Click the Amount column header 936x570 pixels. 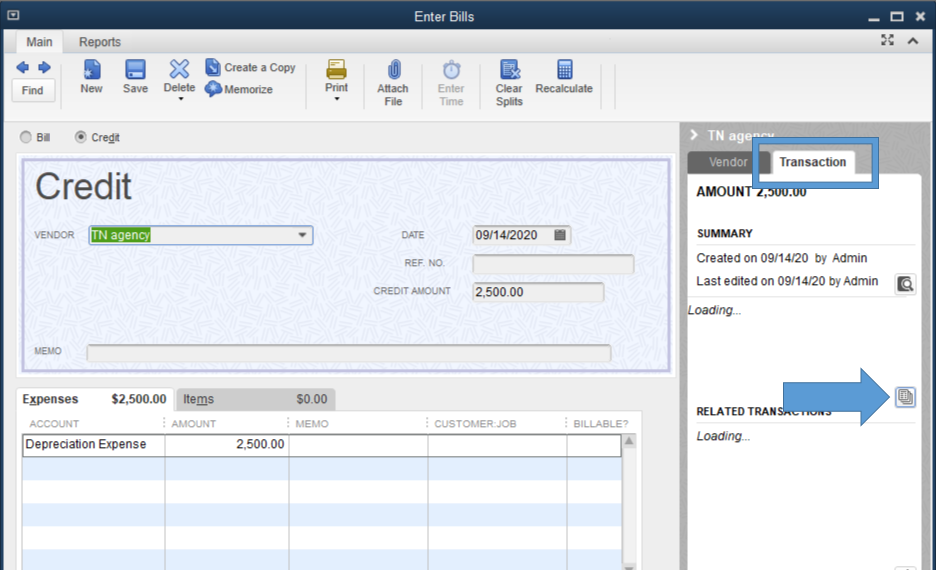point(194,424)
